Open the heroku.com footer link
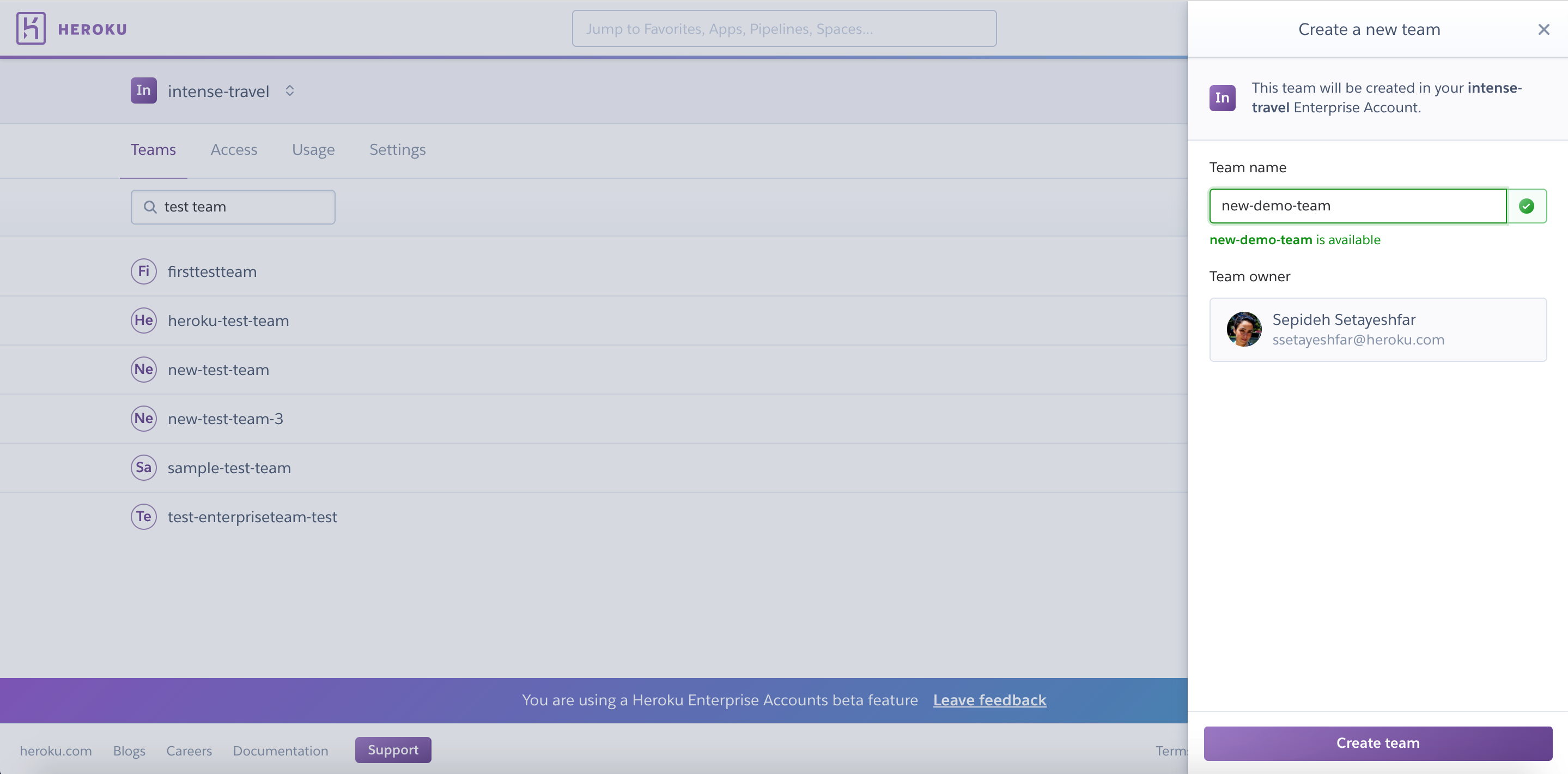Viewport: 1568px width, 774px height. 56,751
